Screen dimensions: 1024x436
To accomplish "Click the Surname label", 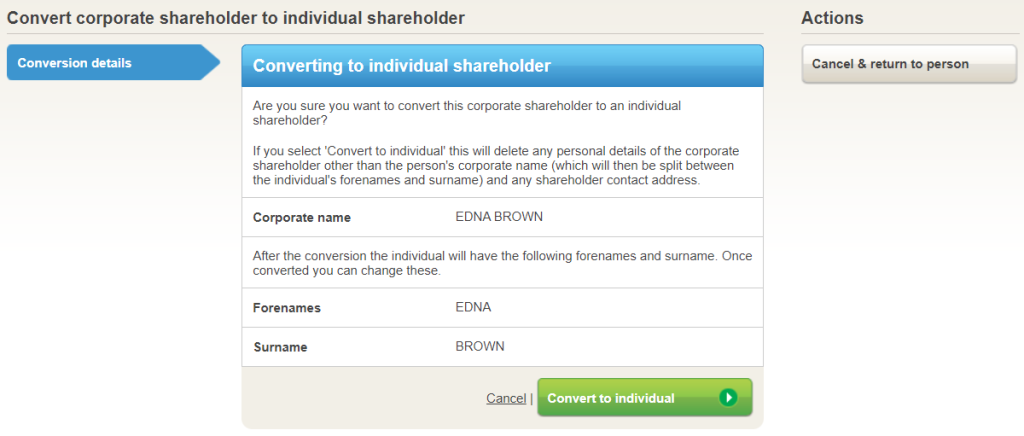I will point(280,347).
